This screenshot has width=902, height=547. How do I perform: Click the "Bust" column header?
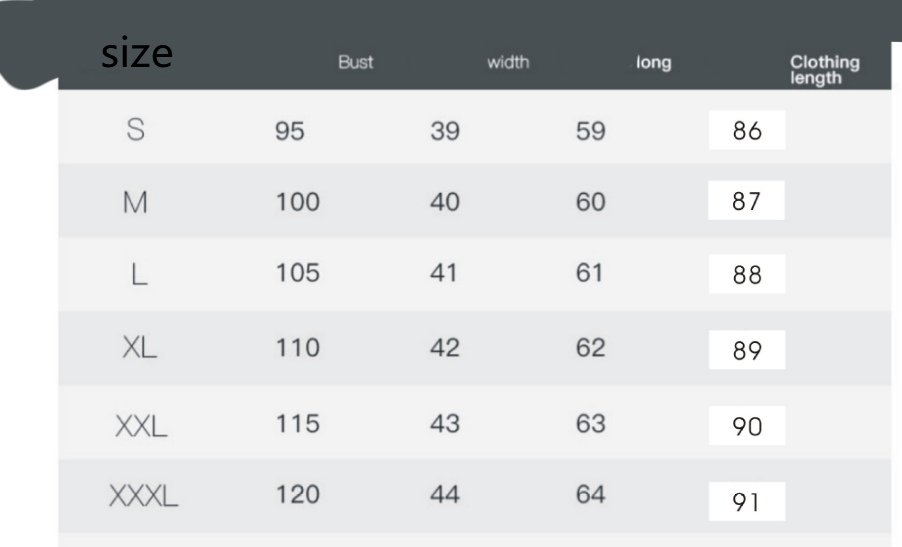coord(355,63)
